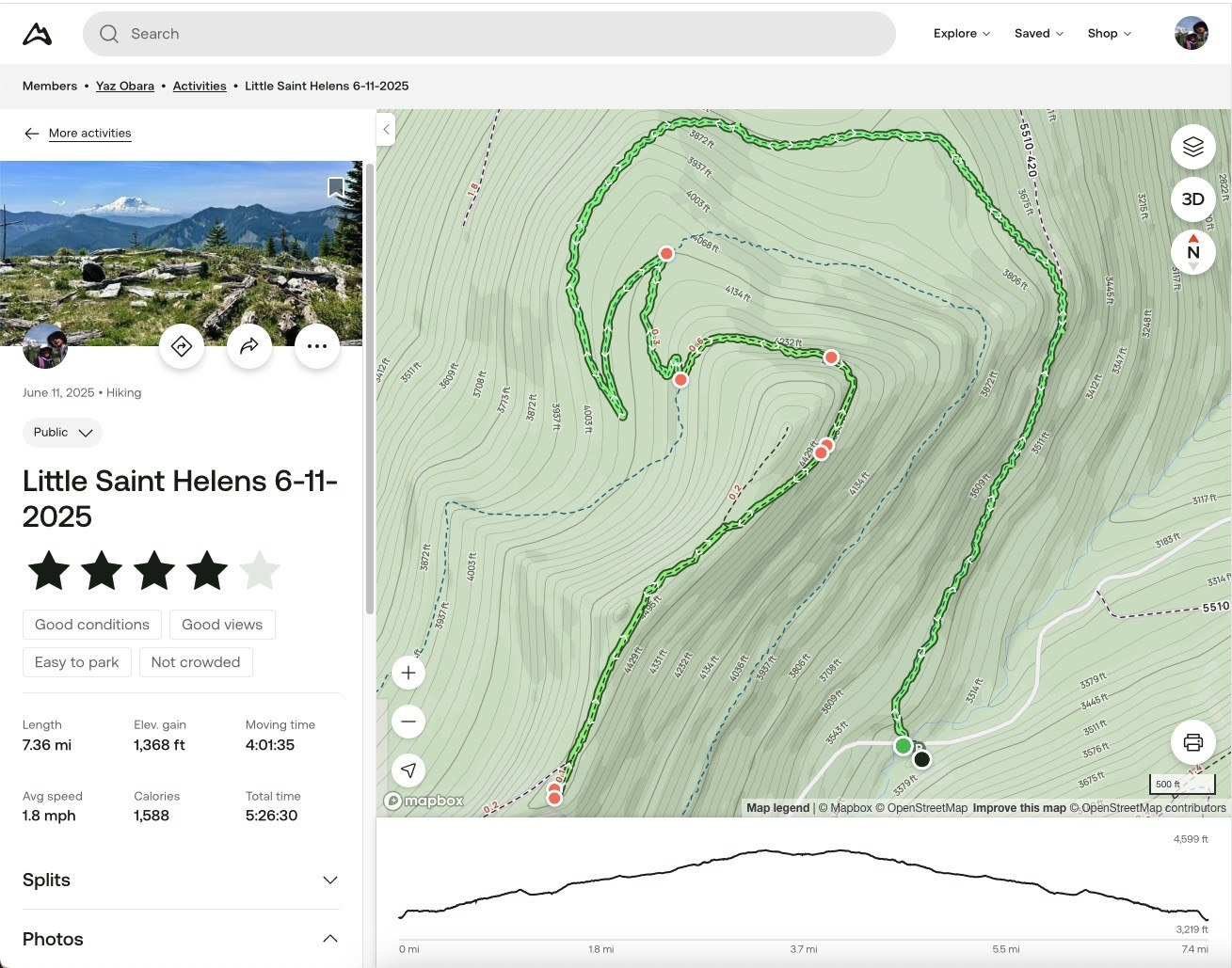The width and height of the screenshot is (1232, 968).
Task: Click the AllTrails logo icon
Action: coord(38,34)
